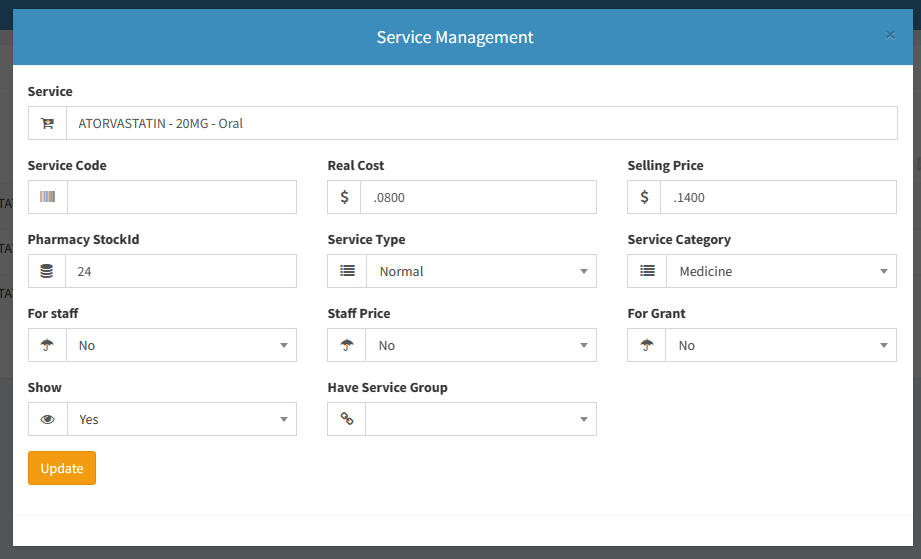Click the dollar icon beside Real Cost

point(345,198)
